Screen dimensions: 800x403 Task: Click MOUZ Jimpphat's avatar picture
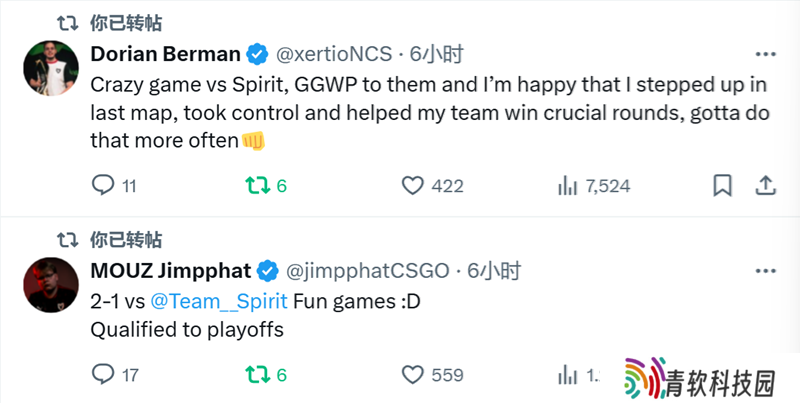pyautogui.click(x=51, y=285)
